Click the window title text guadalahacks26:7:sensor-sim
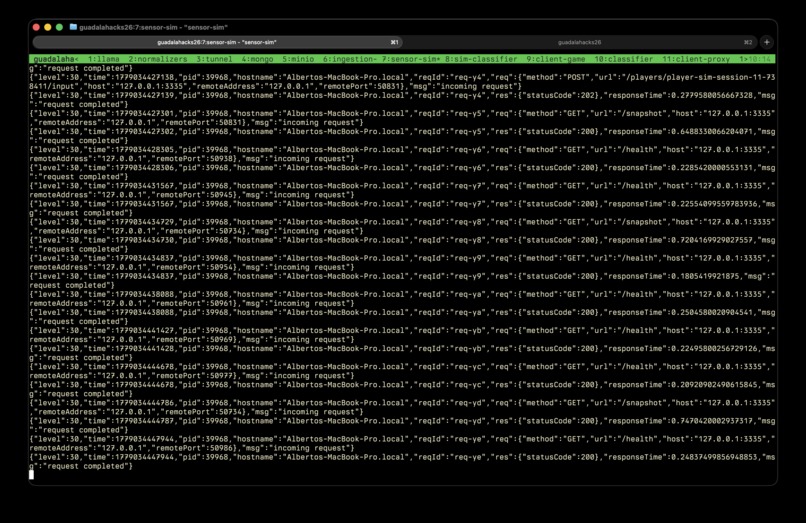 click(153, 27)
